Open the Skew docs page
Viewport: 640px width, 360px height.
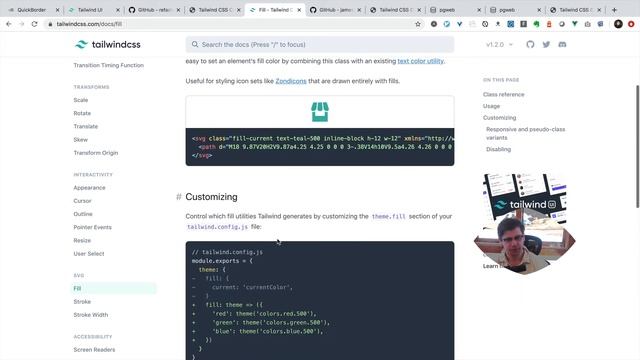tap(80, 140)
